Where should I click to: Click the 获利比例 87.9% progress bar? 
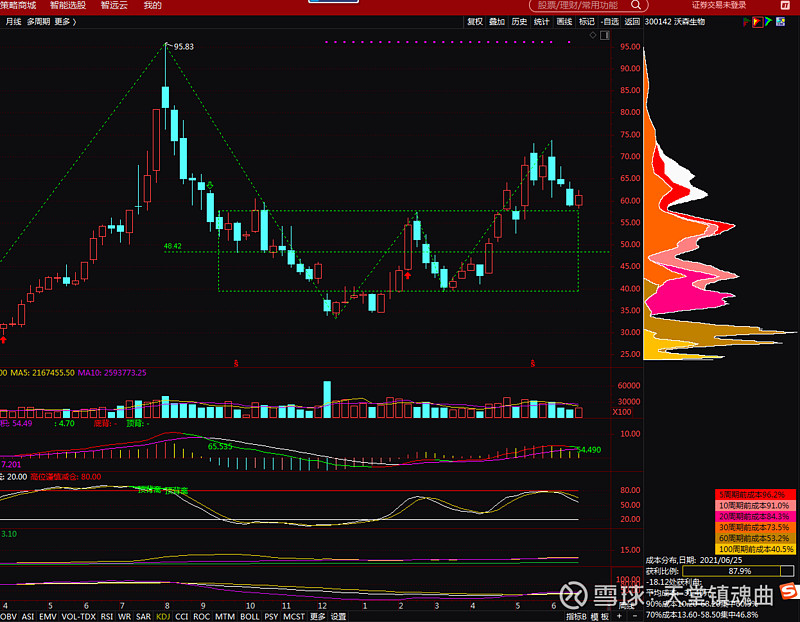(x=738, y=571)
